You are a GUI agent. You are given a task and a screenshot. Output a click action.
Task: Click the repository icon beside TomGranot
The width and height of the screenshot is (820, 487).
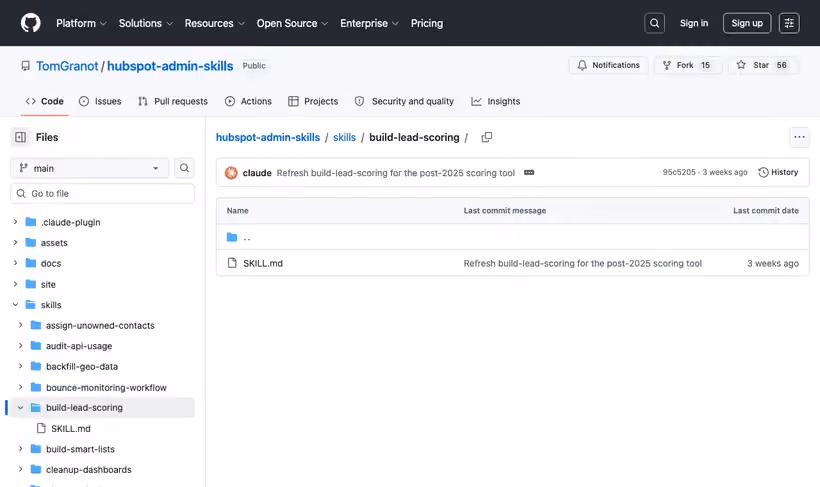click(25, 66)
